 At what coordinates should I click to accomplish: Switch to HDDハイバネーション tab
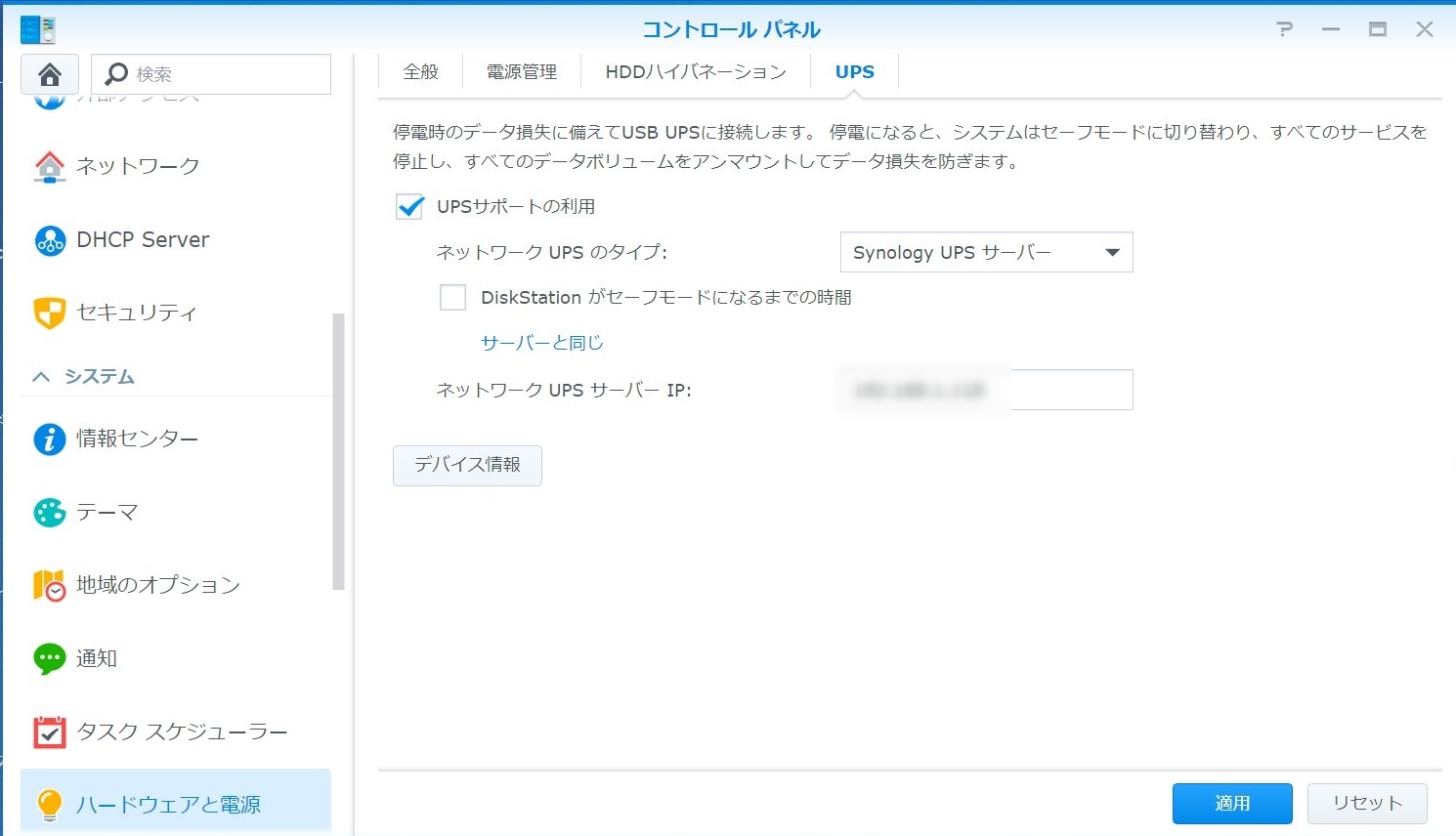coord(695,72)
